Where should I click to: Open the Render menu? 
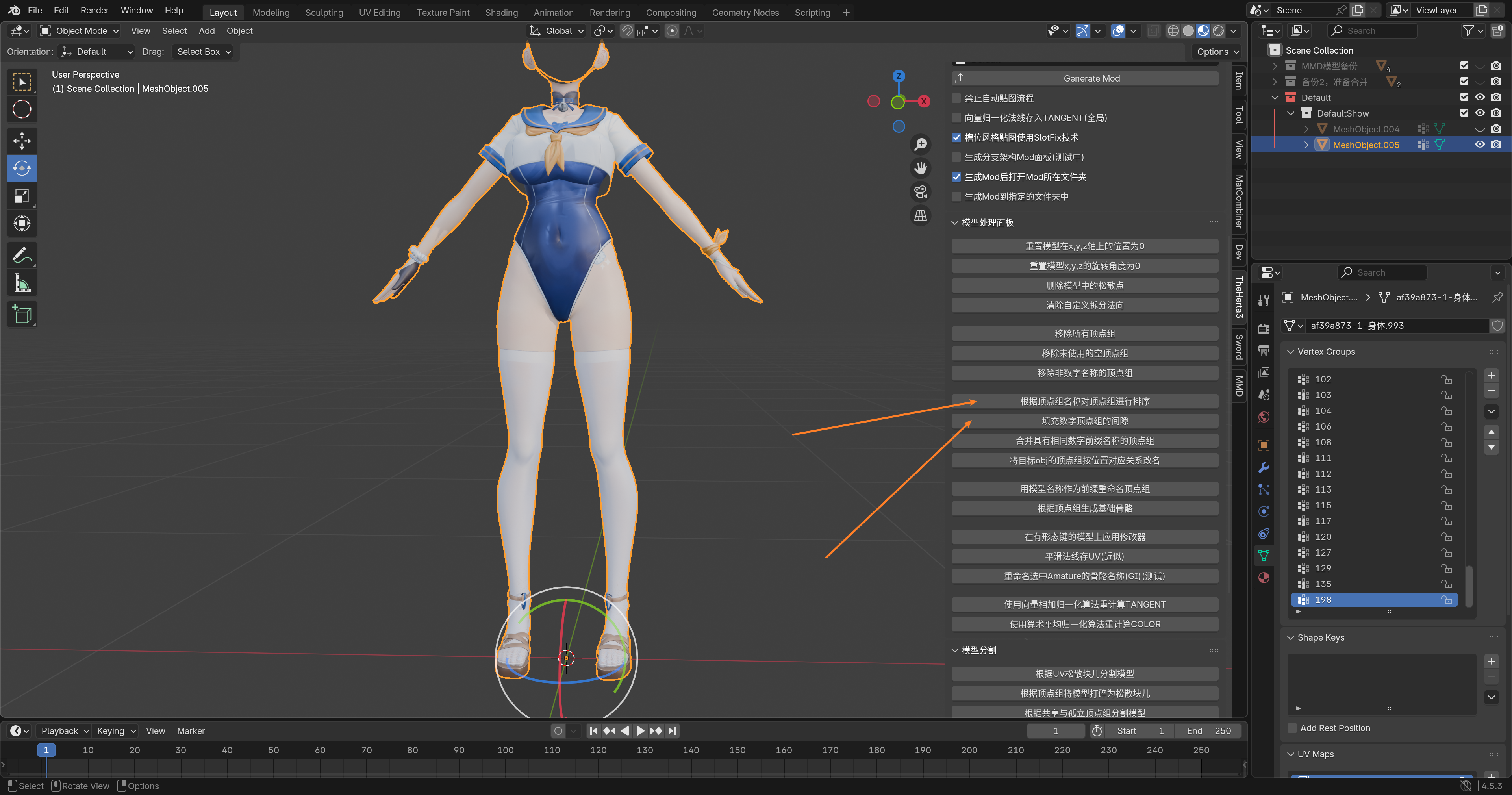coord(94,10)
